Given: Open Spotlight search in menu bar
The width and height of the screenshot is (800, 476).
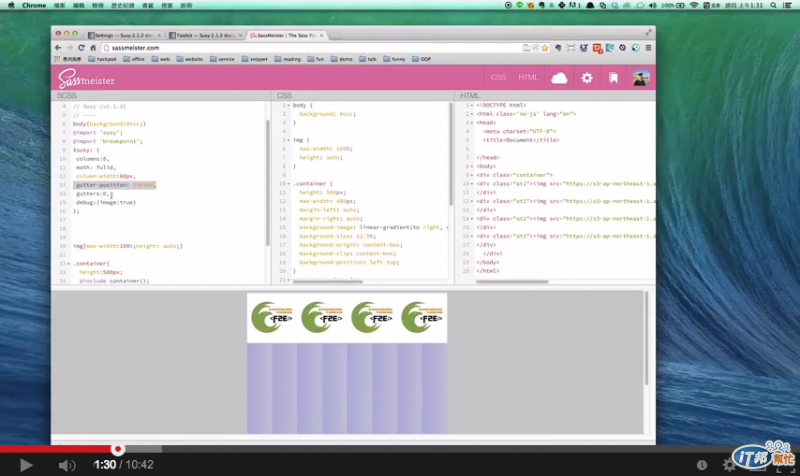Looking at the screenshot, I should [x=774, y=5].
